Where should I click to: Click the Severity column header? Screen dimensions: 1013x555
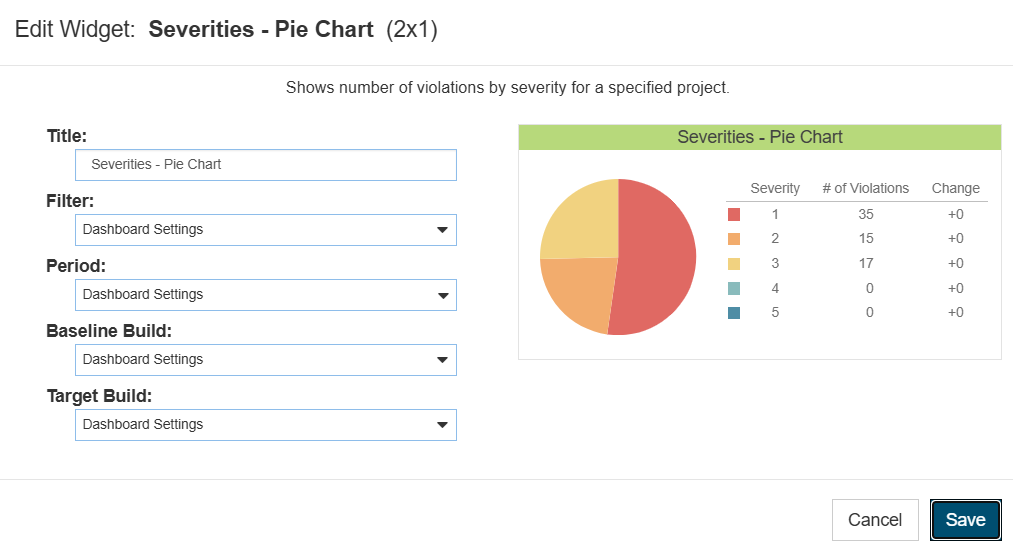[775, 188]
